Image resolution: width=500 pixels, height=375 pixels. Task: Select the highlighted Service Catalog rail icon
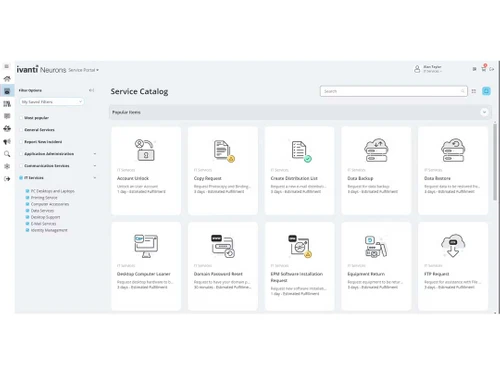click(7, 91)
